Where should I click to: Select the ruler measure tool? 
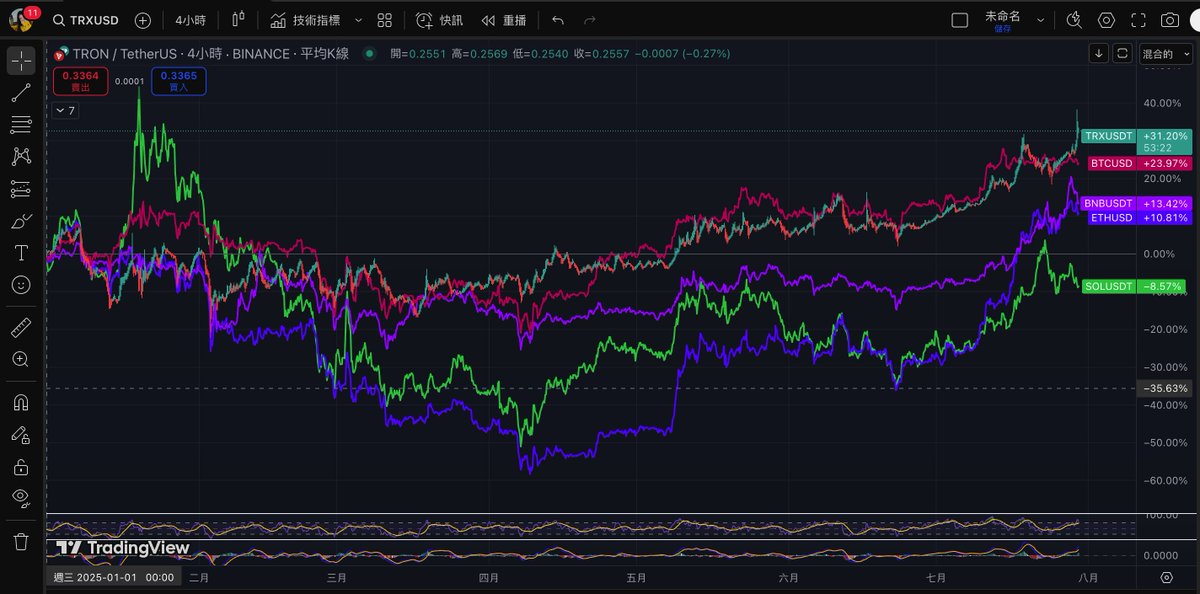pyautogui.click(x=21, y=327)
